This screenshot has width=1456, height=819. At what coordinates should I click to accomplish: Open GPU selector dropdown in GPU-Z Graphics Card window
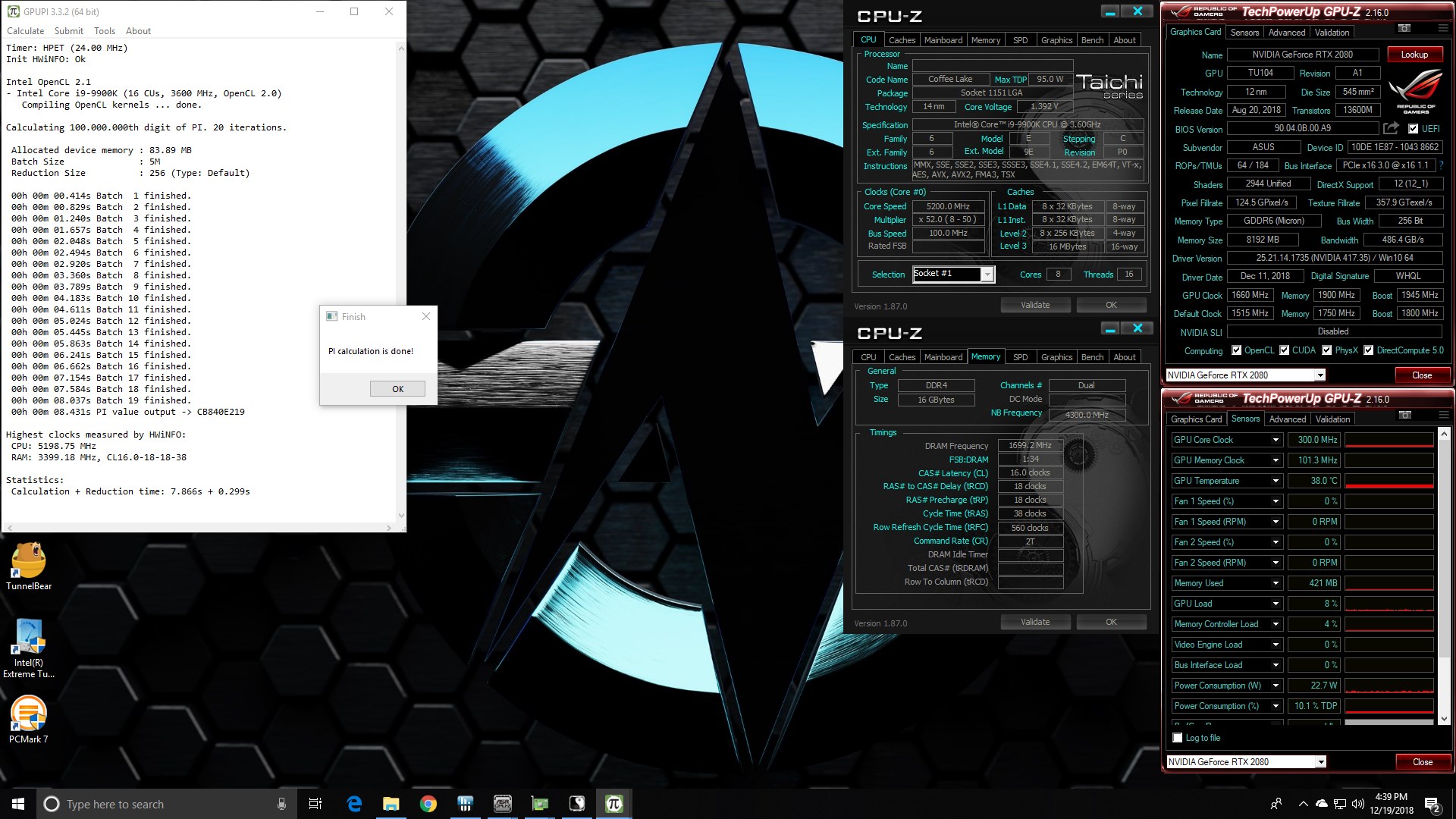[1319, 375]
